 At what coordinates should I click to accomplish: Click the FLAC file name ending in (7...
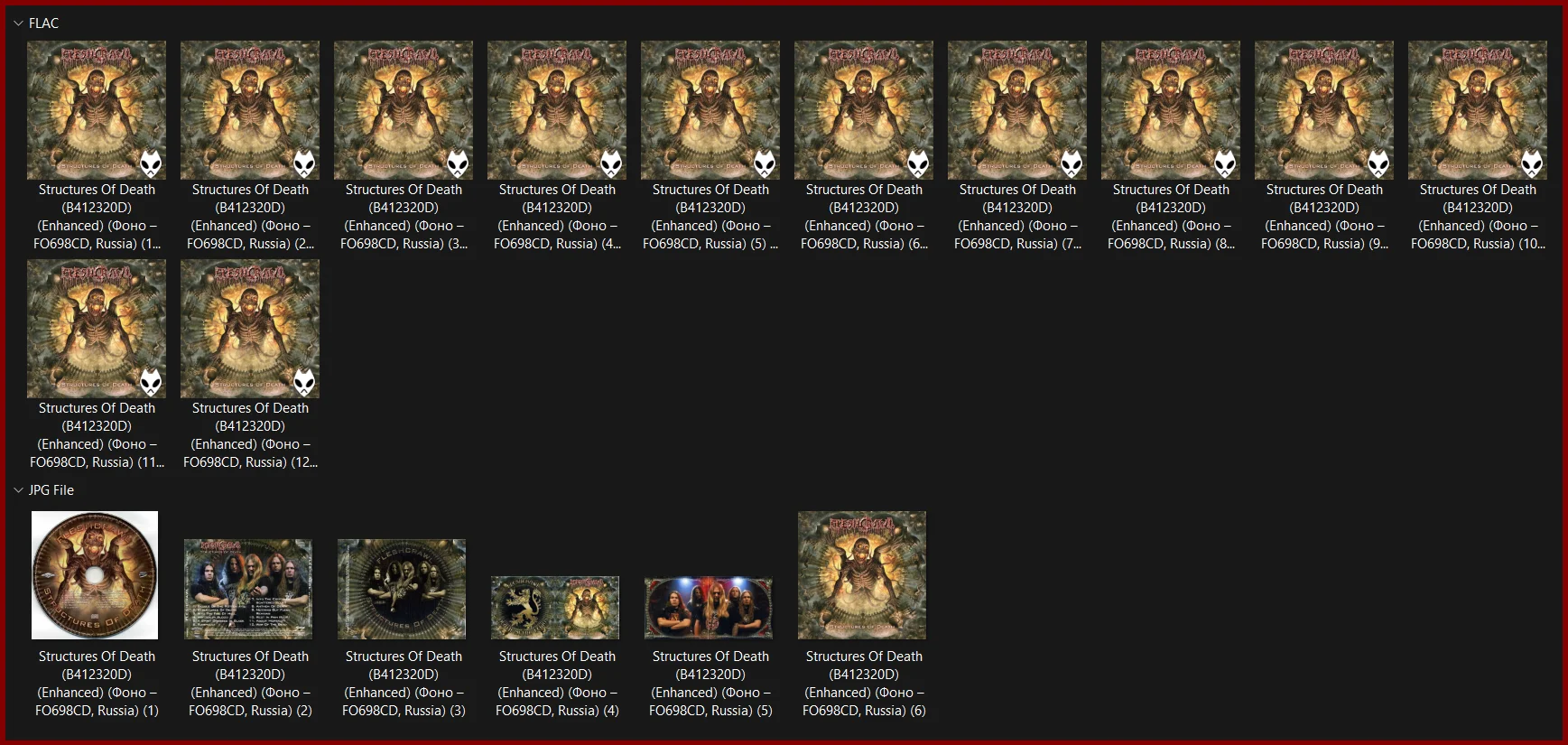(x=1017, y=217)
